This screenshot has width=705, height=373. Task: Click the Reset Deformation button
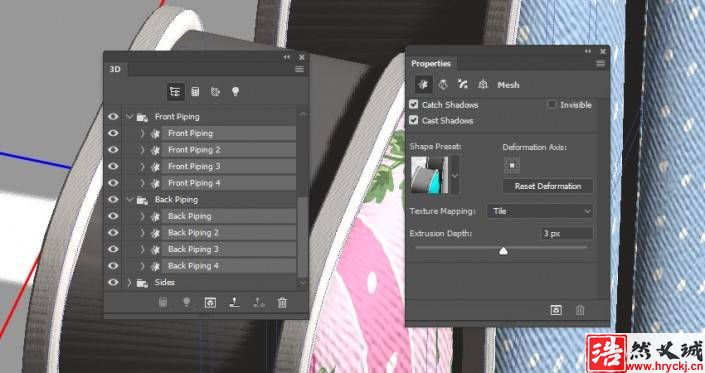pyautogui.click(x=548, y=186)
